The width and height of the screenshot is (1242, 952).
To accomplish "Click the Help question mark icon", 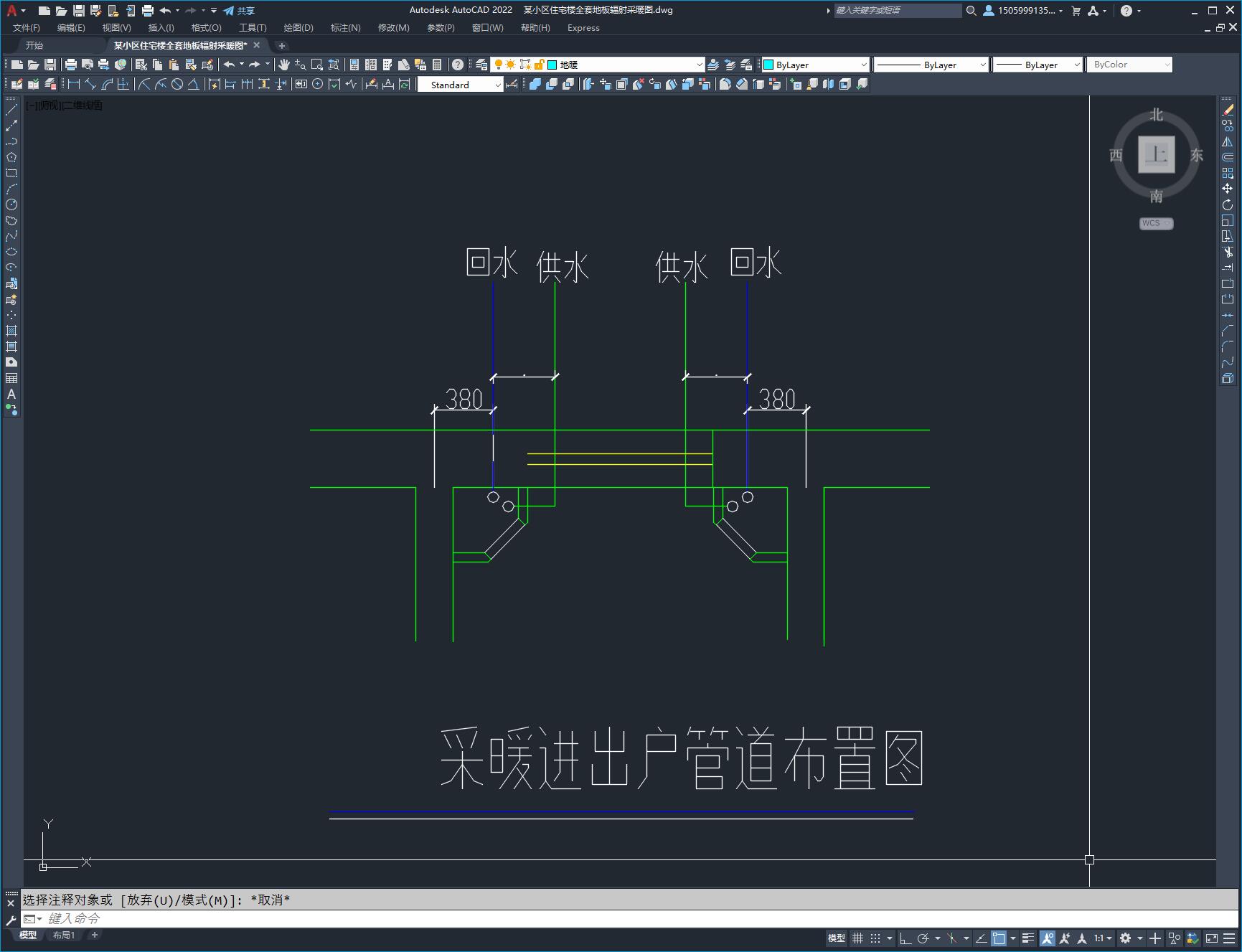I will 458,65.
